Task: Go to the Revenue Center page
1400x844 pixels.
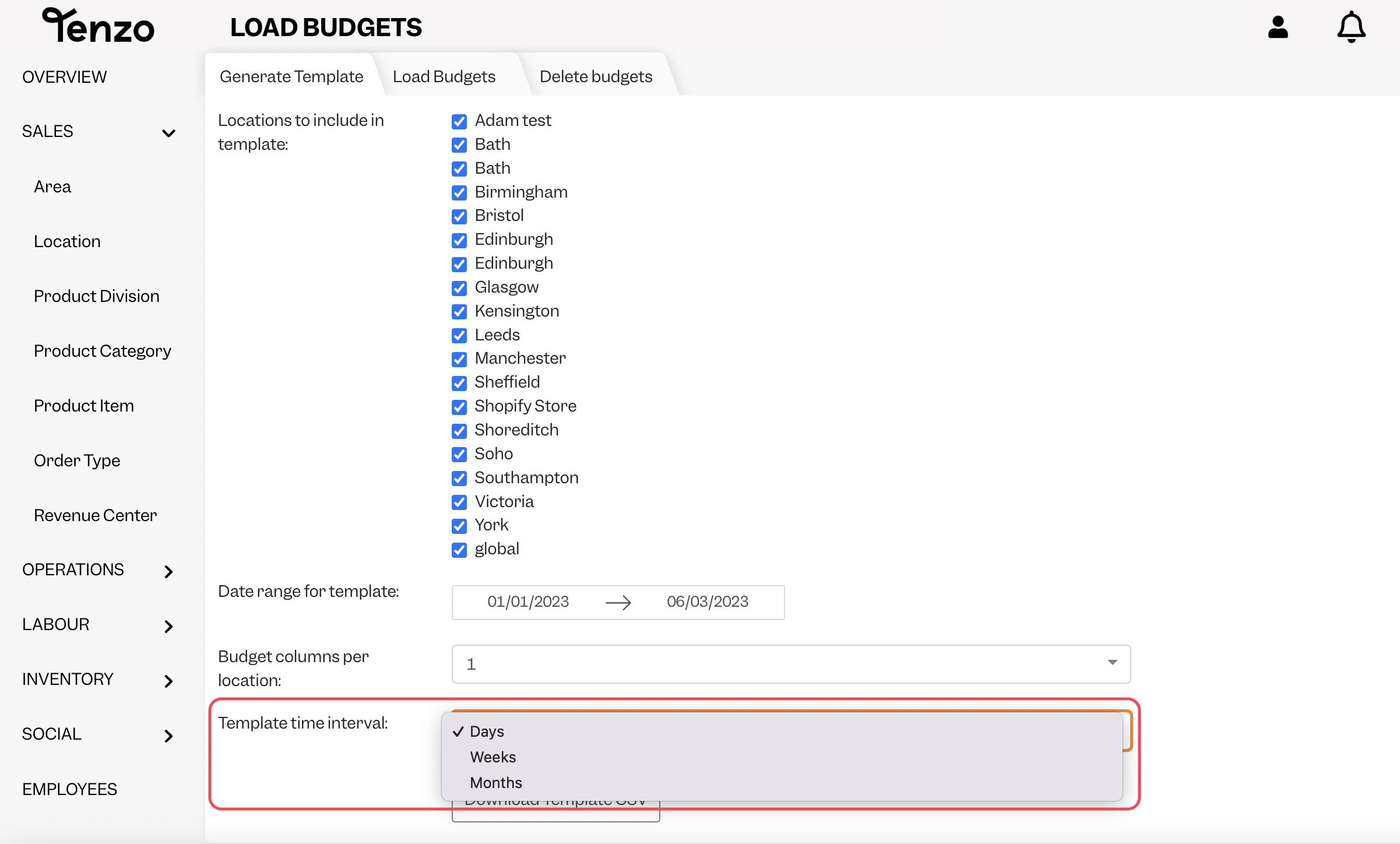Action: click(96, 515)
